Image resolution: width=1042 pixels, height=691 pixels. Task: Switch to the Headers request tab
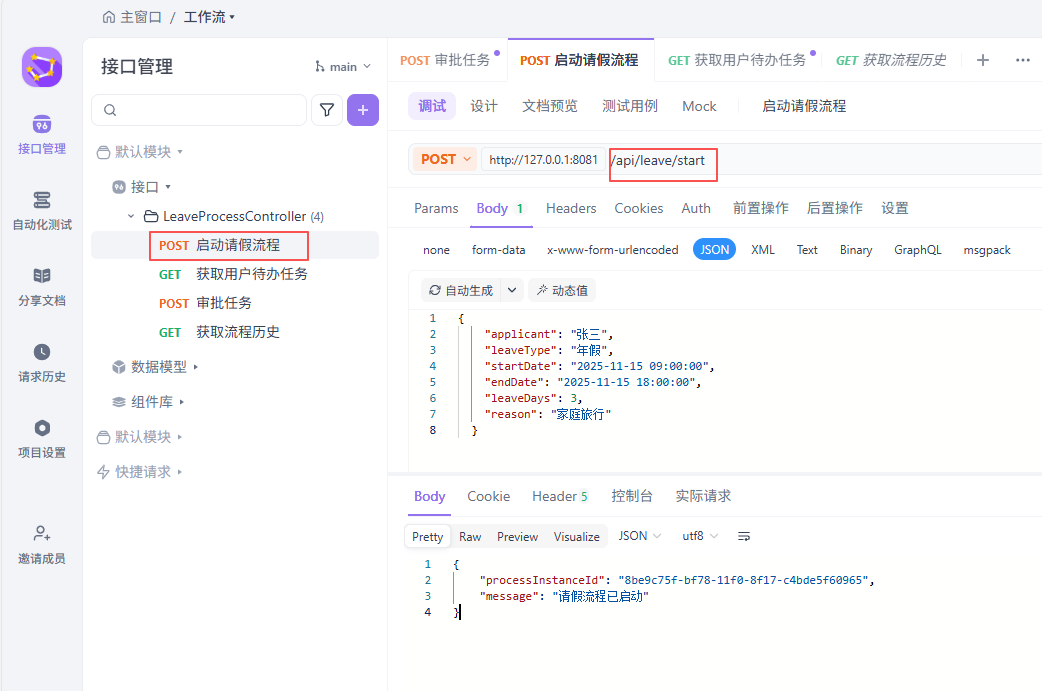pyautogui.click(x=571, y=208)
